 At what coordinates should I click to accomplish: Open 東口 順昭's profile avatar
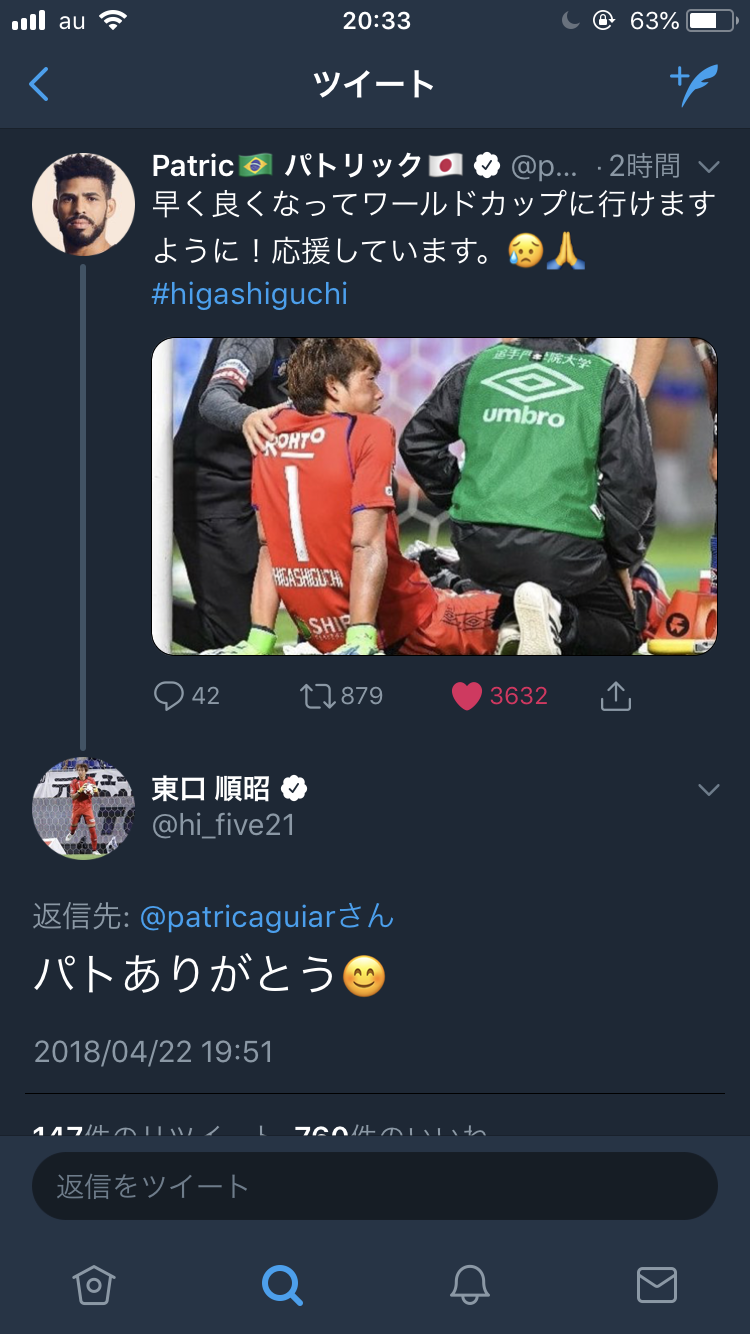pyautogui.click(x=84, y=807)
